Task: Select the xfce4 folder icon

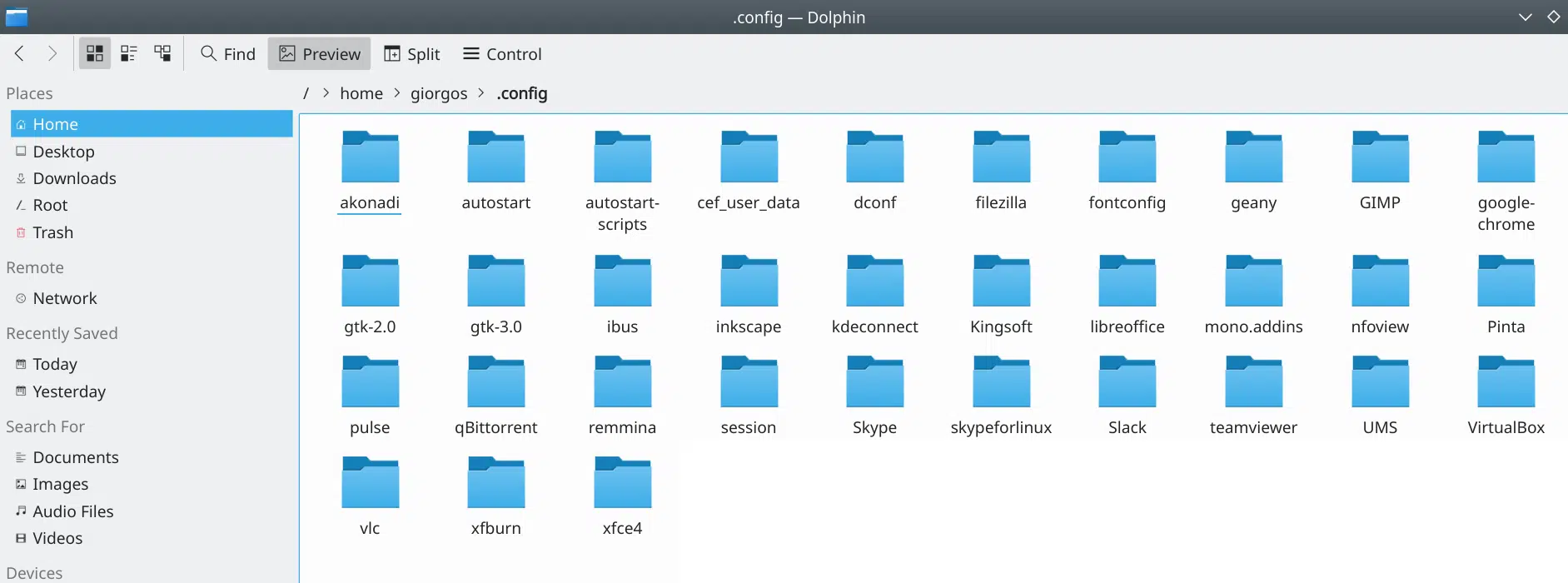Action: [622, 482]
